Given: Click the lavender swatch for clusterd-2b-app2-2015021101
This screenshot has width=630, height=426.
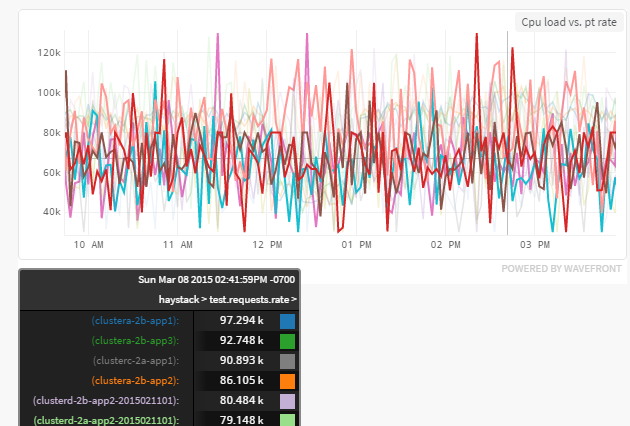Looking at the screenshot, I should point(287,401).
